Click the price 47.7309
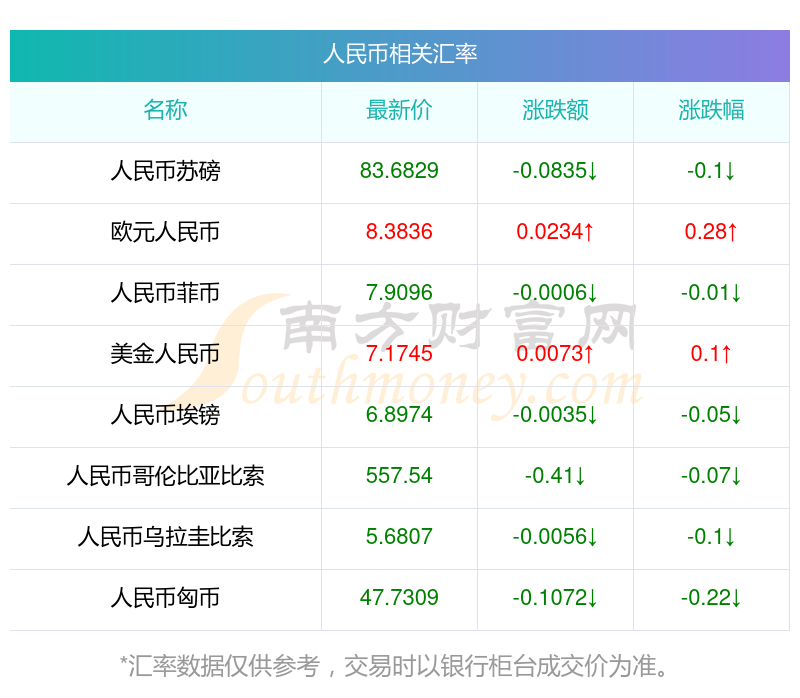 (x=399, y=598)
